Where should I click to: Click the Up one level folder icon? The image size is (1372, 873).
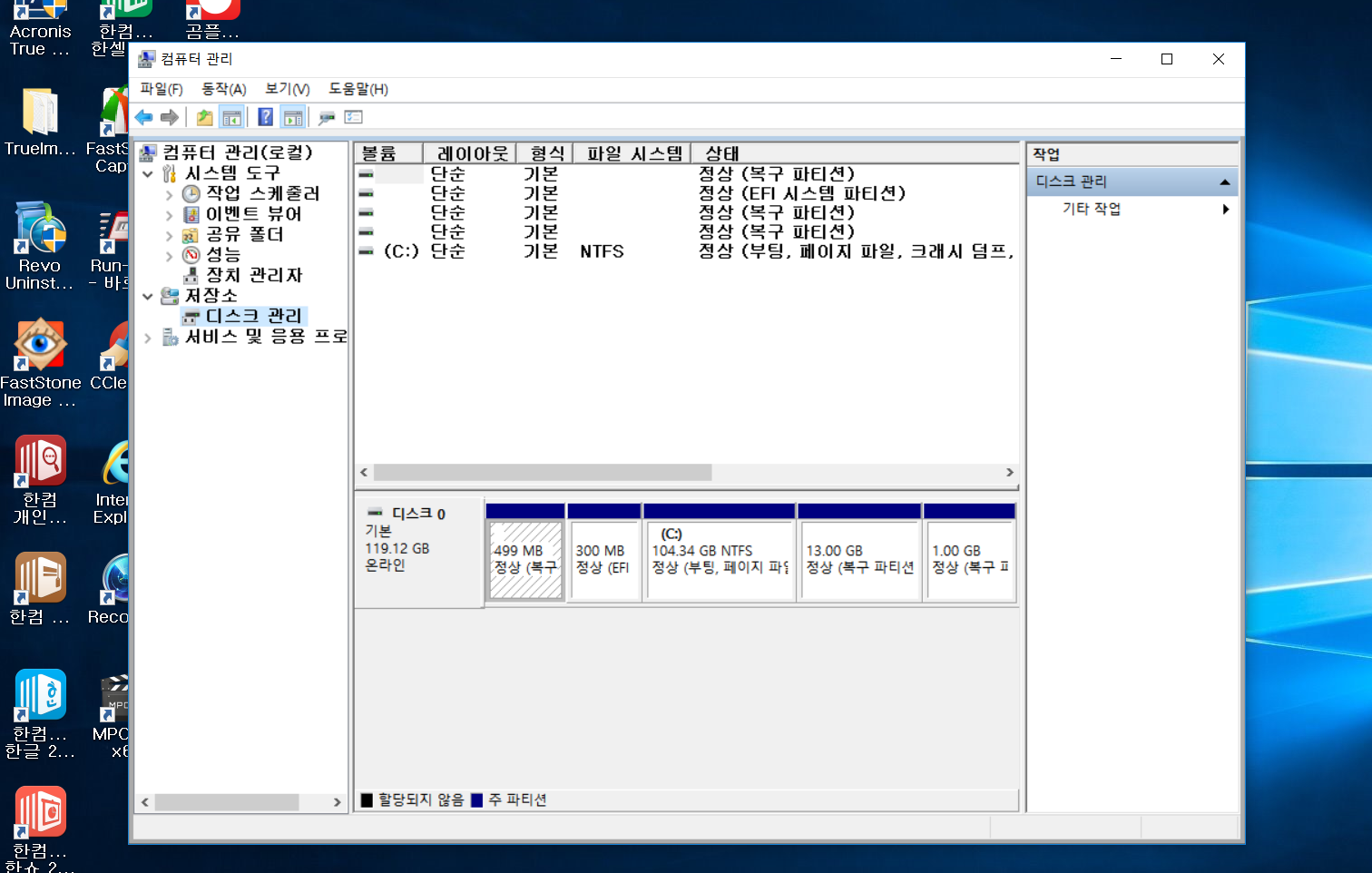point(205,117)
